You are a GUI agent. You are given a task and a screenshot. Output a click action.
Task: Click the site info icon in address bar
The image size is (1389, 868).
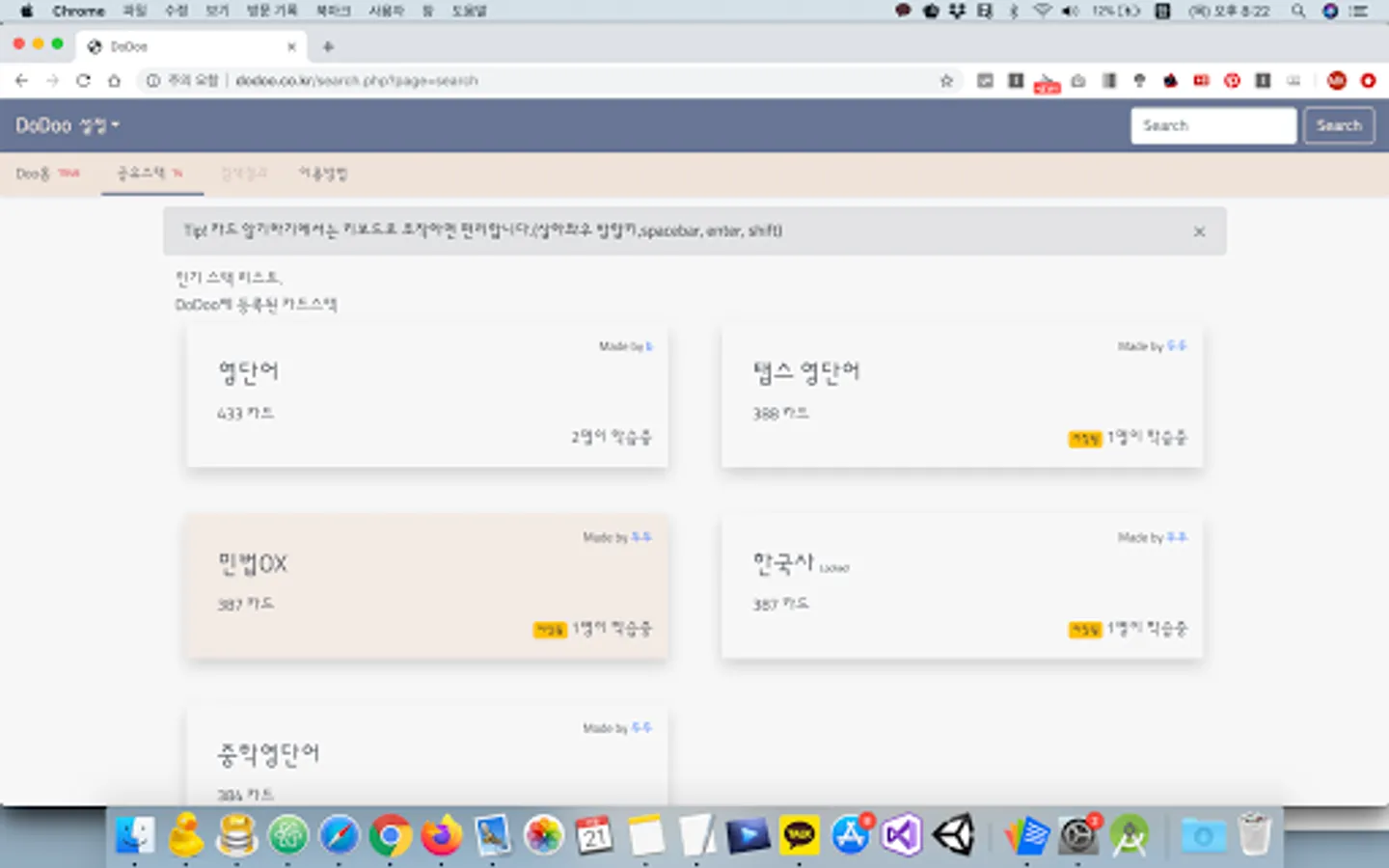click(152, 81)
